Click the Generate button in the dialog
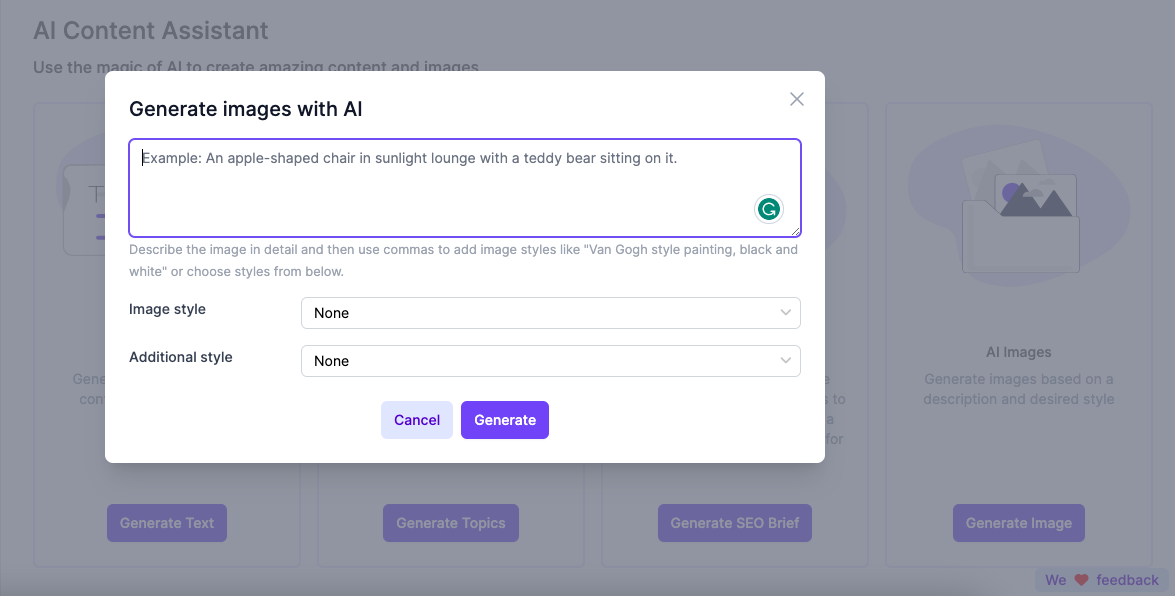The width and height of the screenshot is (1175, 596). coord(505,420)
